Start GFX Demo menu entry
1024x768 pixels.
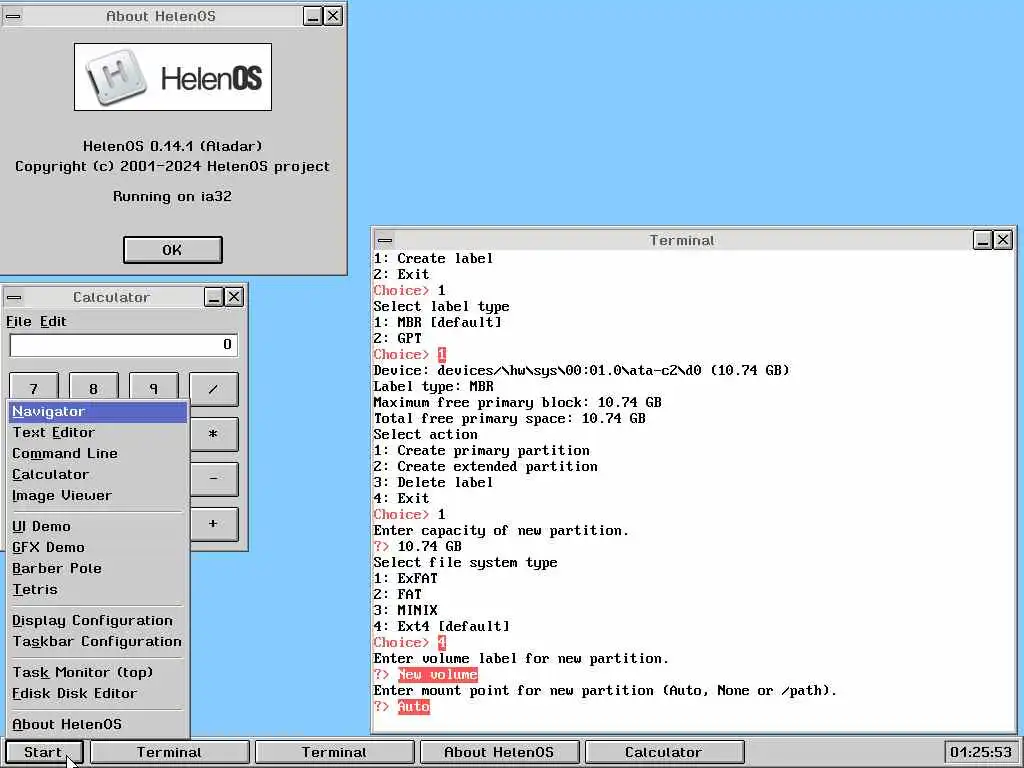pyautogui.click(x=98, y=547)
